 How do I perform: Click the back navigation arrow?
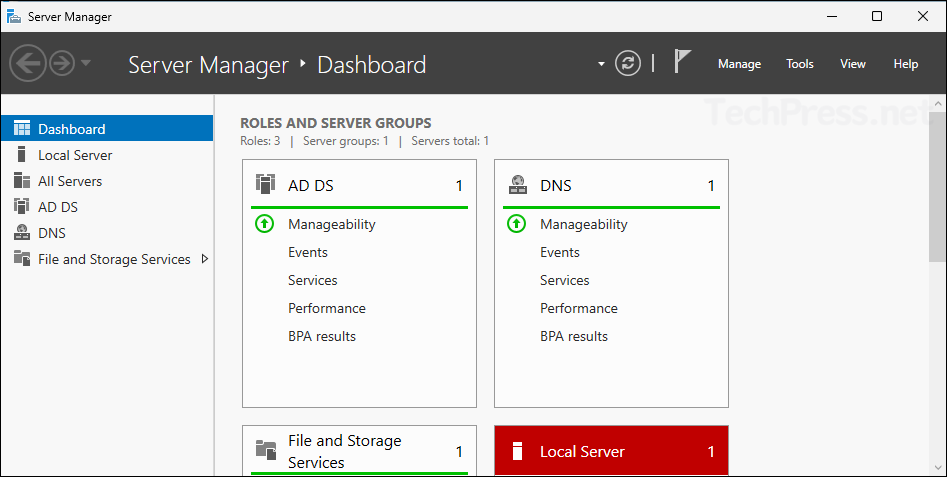[28, 63]
